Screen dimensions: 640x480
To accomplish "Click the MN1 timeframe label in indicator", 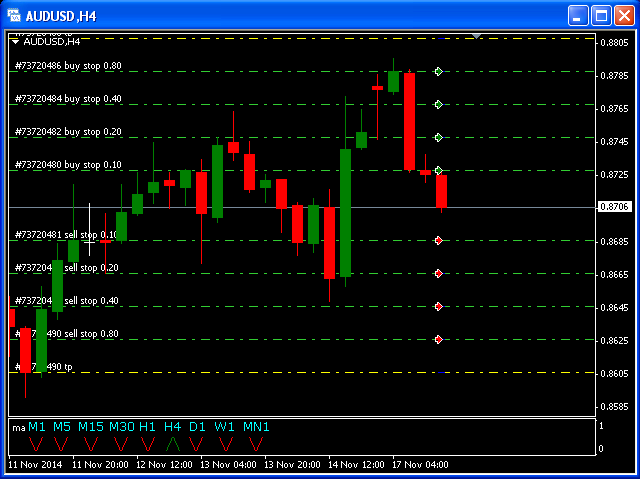I will [x=256, y=427].
